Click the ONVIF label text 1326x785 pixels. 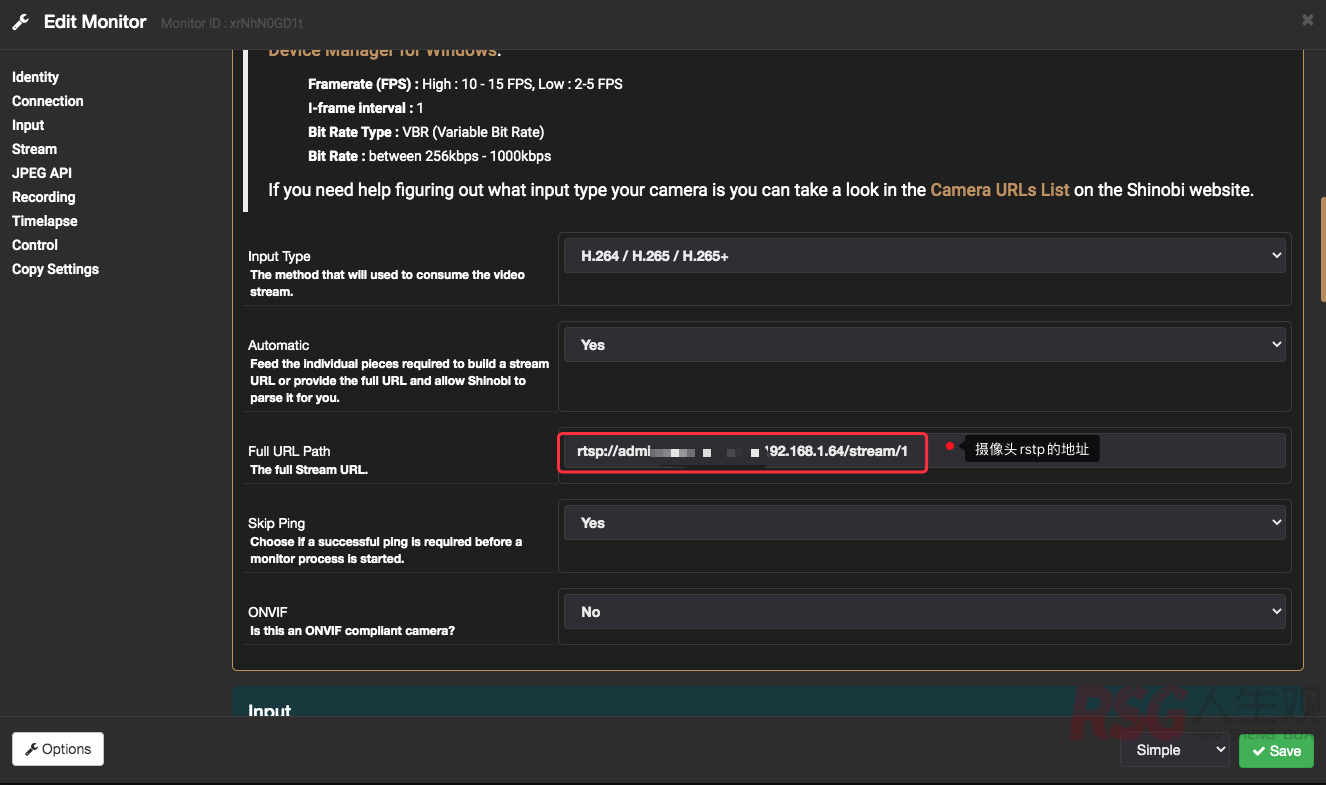pos(268,612)
